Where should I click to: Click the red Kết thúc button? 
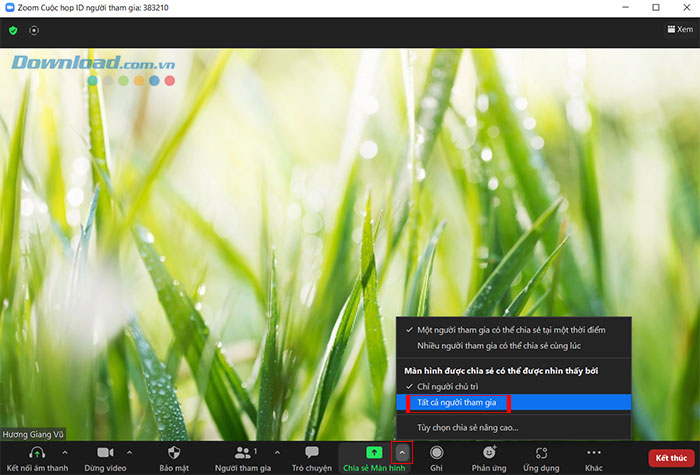point(670,457)
